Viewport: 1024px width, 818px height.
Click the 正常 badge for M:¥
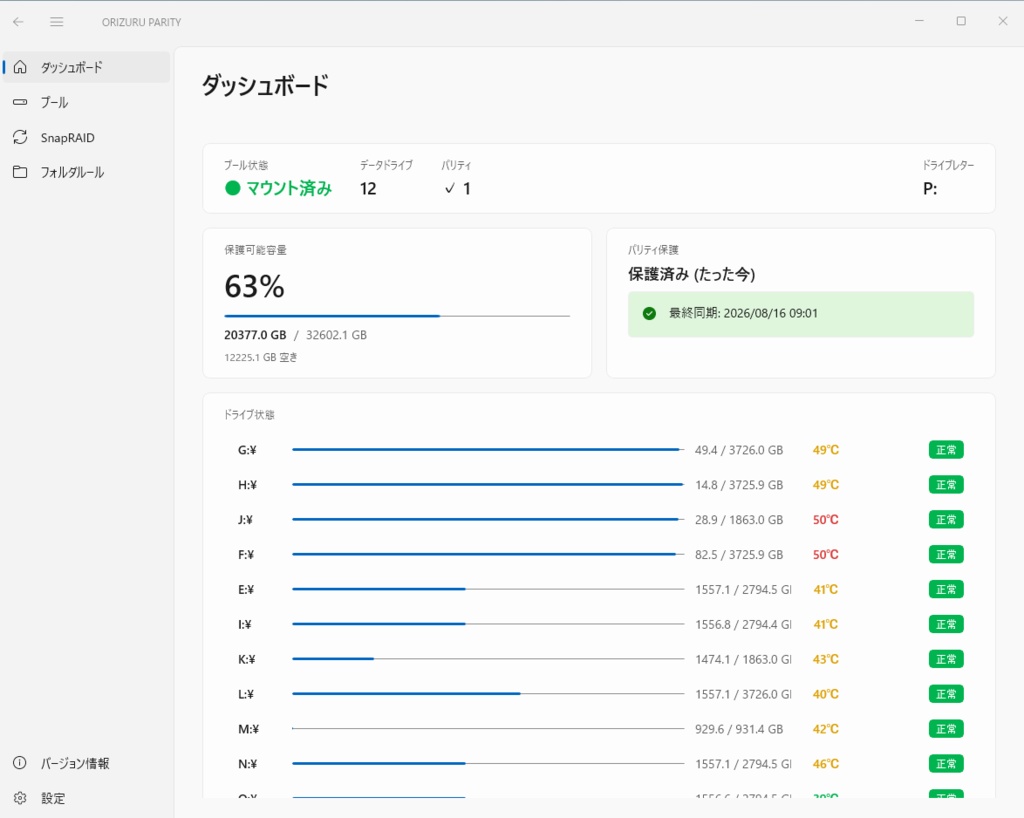tap(946, 729)
